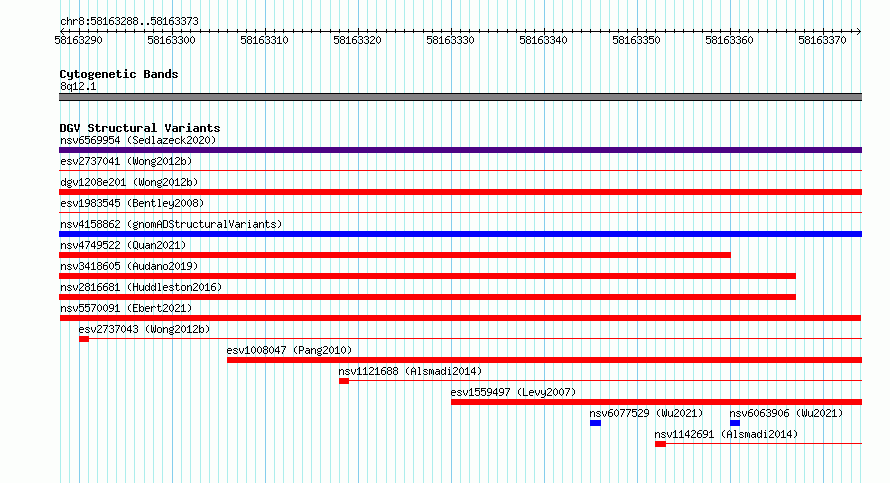Click the nsv6063906 (Wu2021) label
Screen dimensions: 890x483
tap(786, 413)
